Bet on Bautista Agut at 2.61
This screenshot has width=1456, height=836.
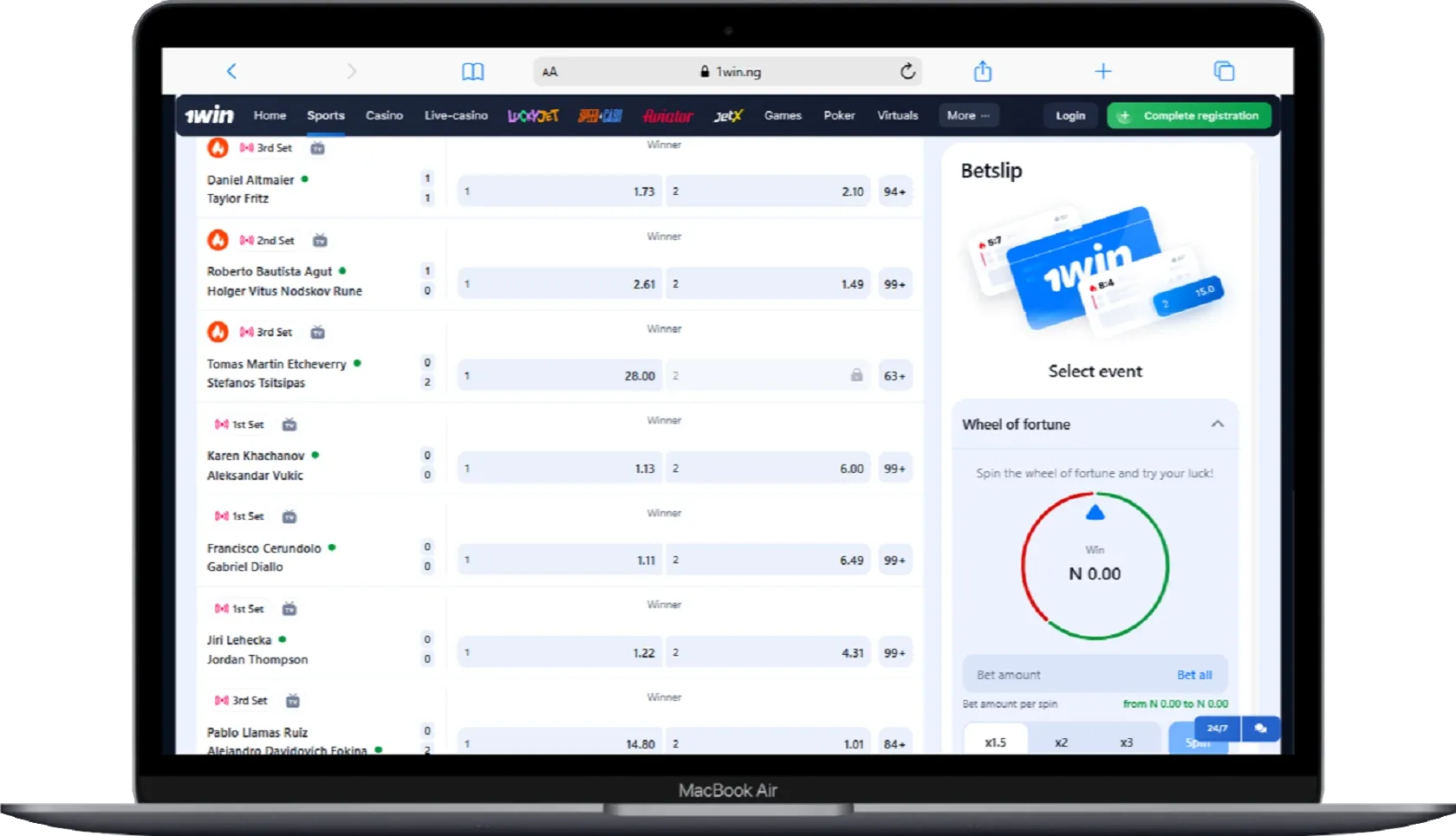pos(560,284)
